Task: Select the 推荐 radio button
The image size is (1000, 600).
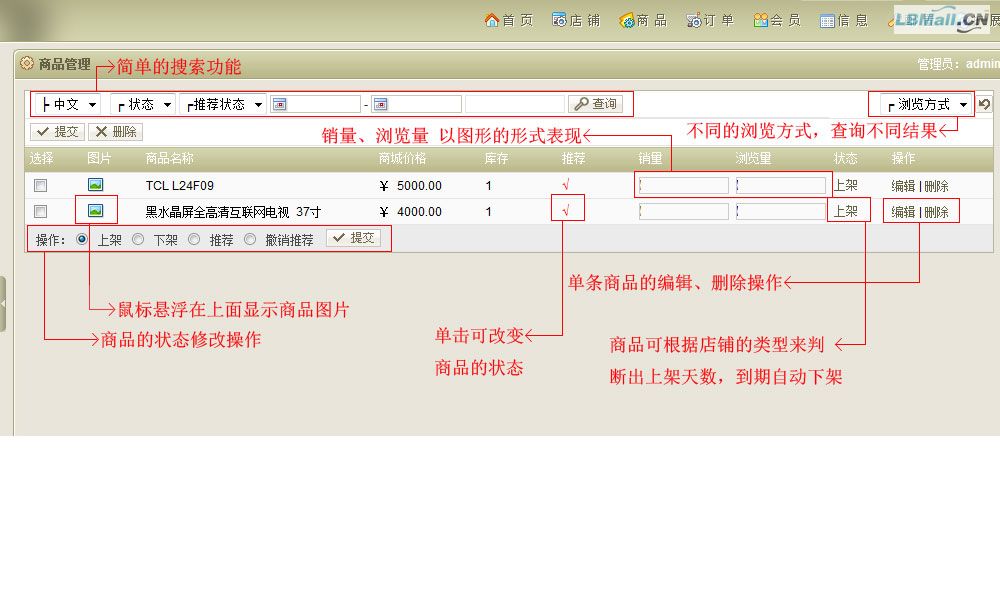Action: coord(194,239)
